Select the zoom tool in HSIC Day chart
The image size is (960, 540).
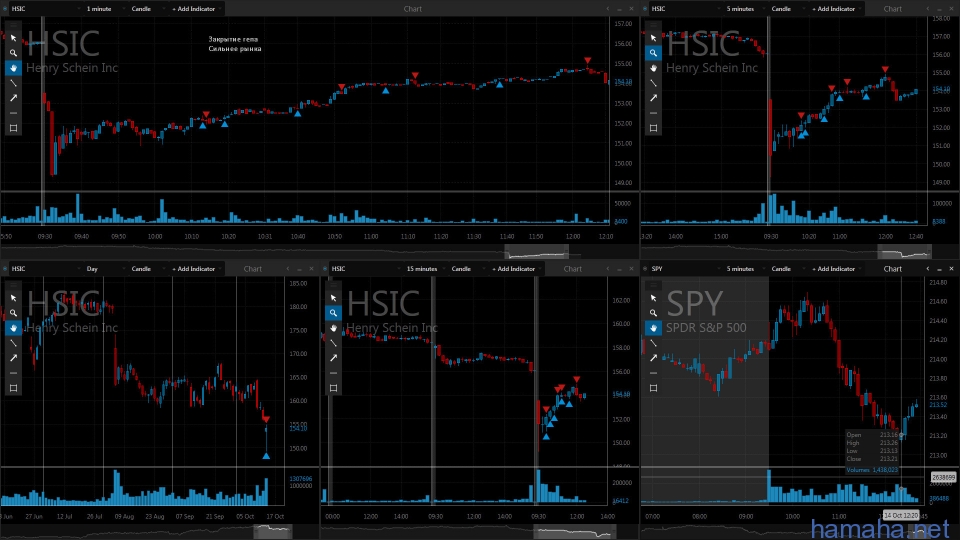(13, 313)
